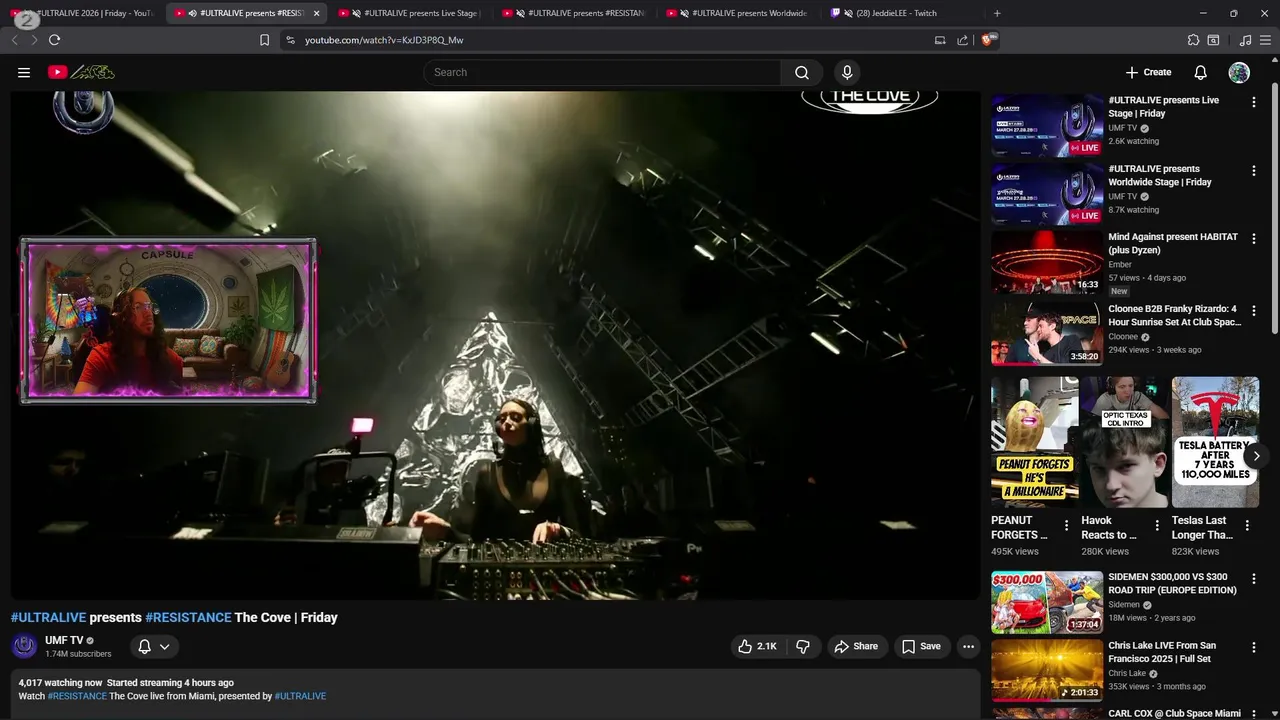Screen dimensions: 1280x720
Task: Open options for Worldwide Stage Friday video
Action: 1253,171
